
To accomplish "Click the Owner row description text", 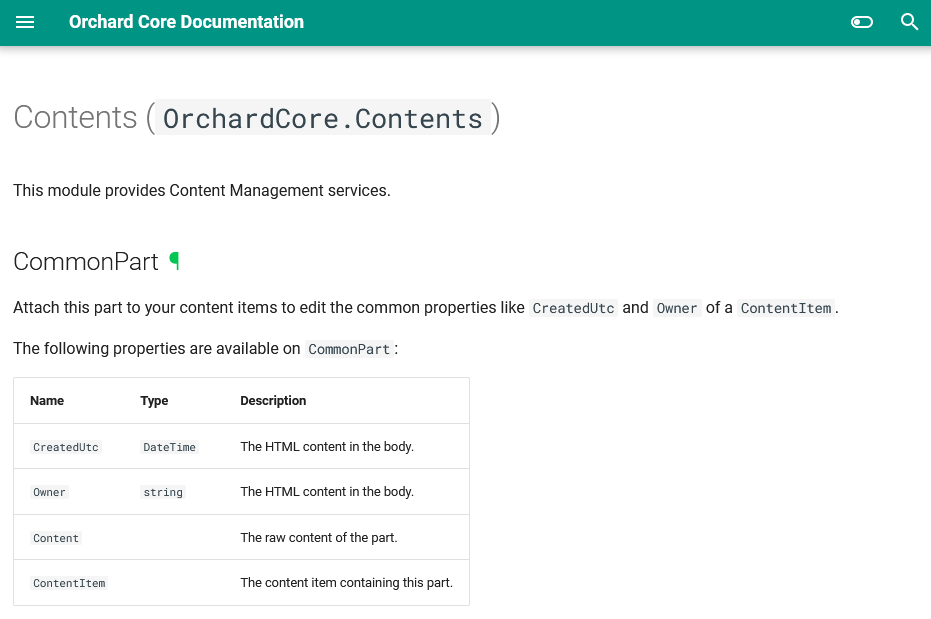I will tap(327, 491).
